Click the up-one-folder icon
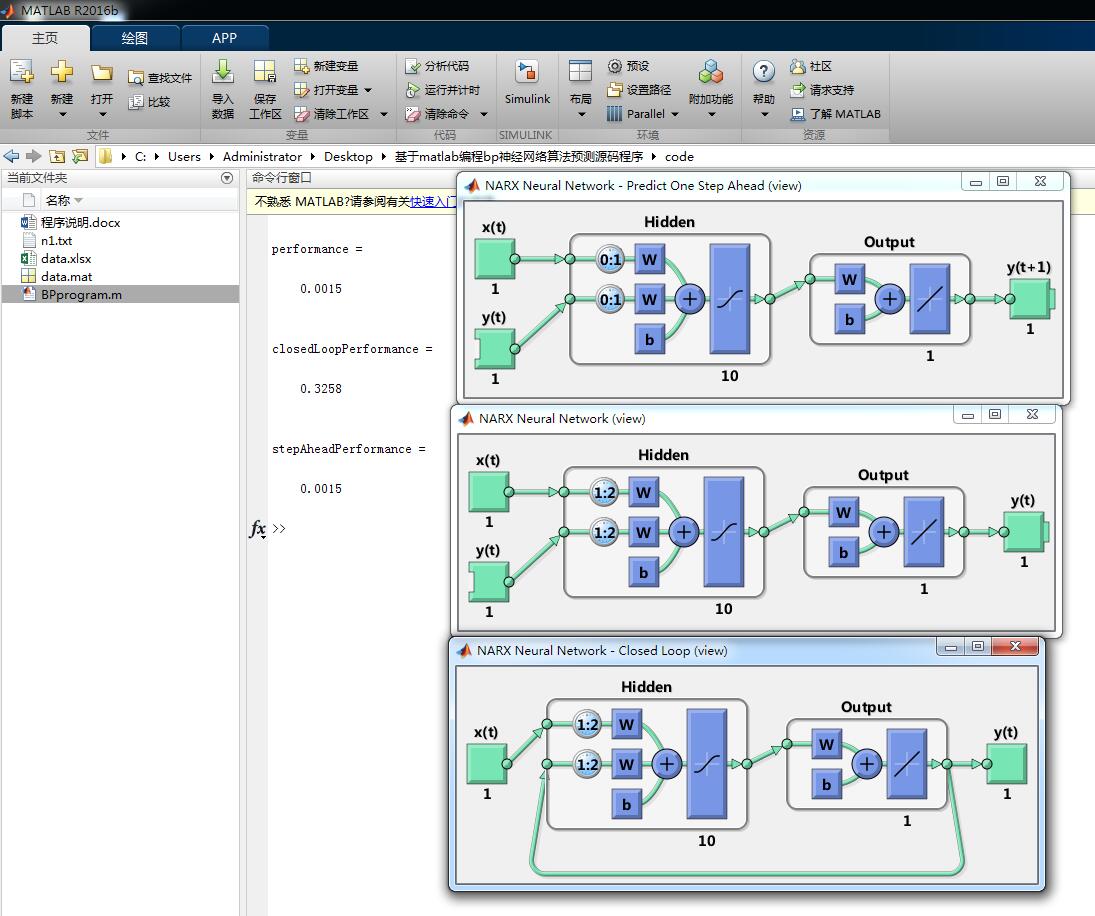 click(x=57, y=156)
